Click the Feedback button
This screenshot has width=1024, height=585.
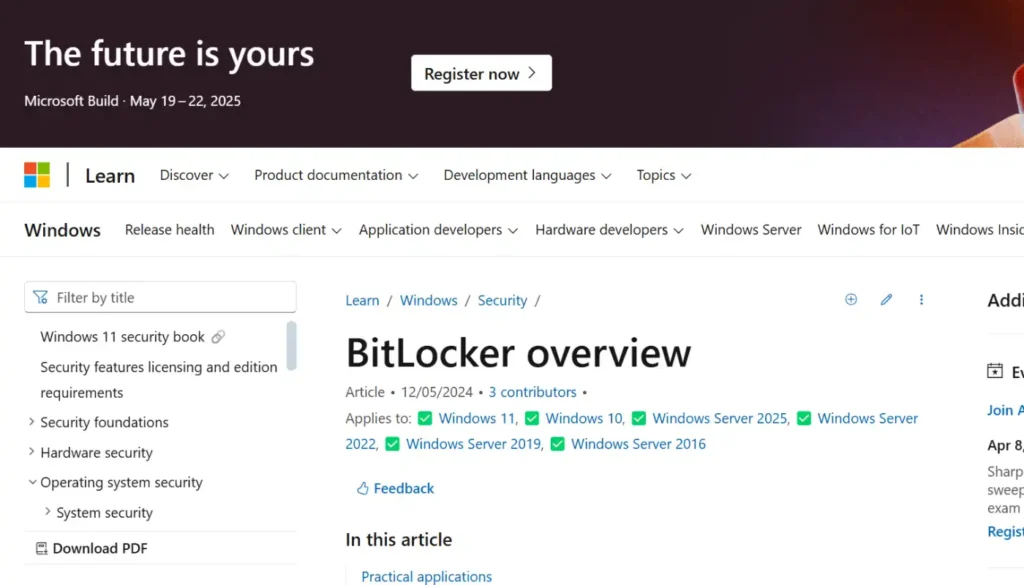(x=395, y=488)
